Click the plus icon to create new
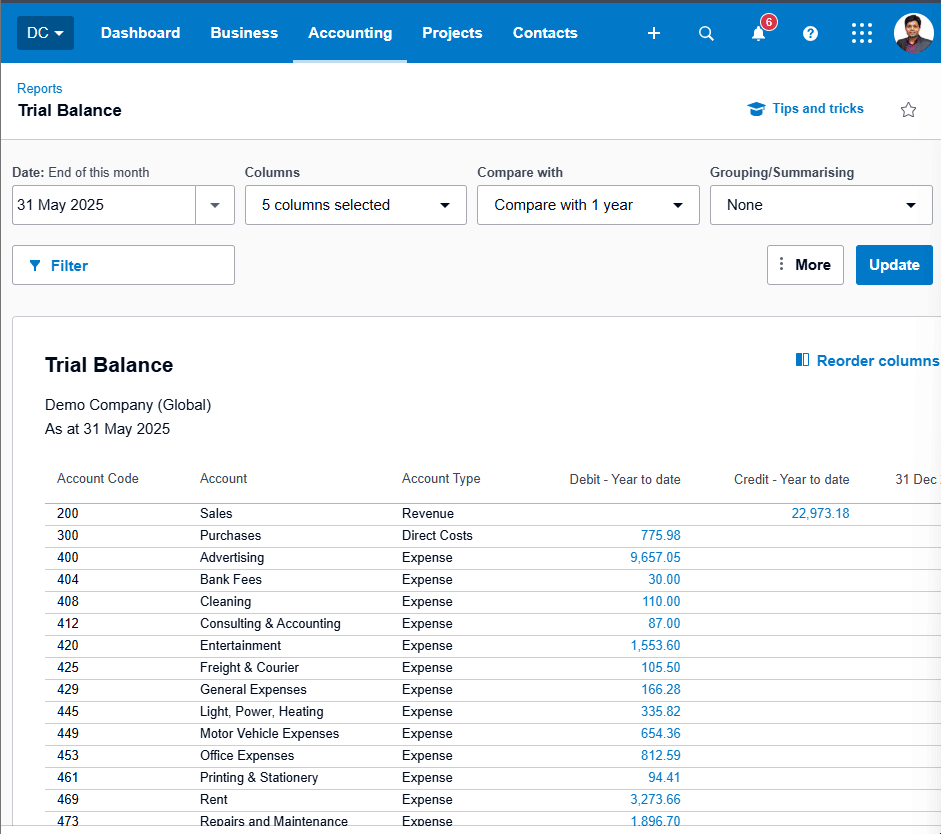Image resolution: width=941 pixels, height=834 pixels. pos(654,33)
